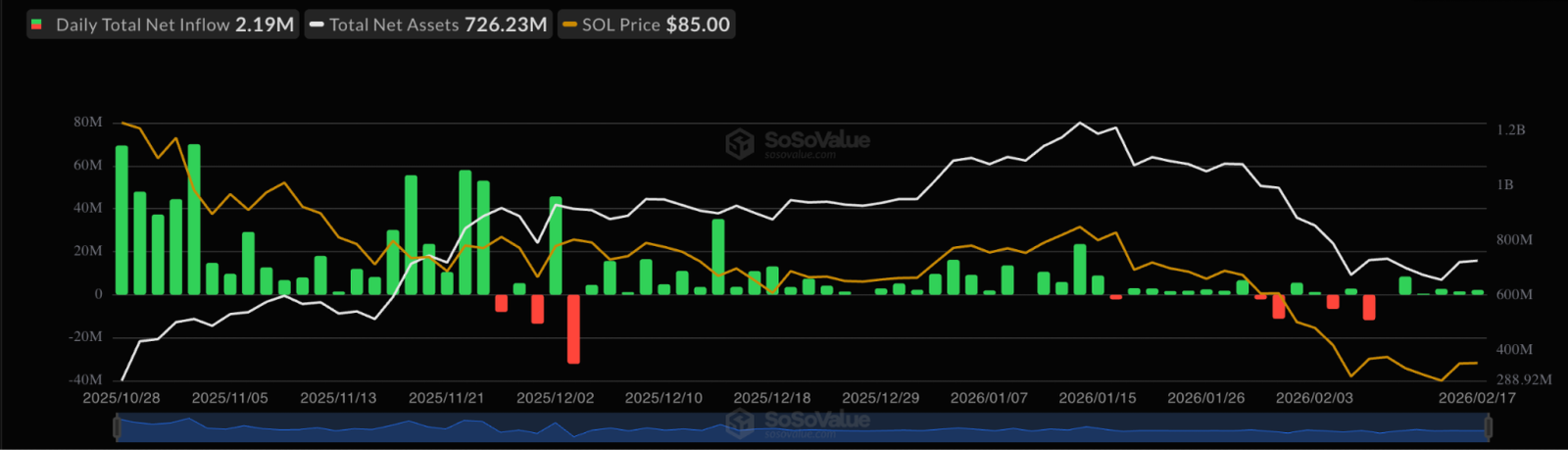Screen dimensions: 1568x450
Task: Click the 2025/11/13 date label
Action: pos(338,398)
